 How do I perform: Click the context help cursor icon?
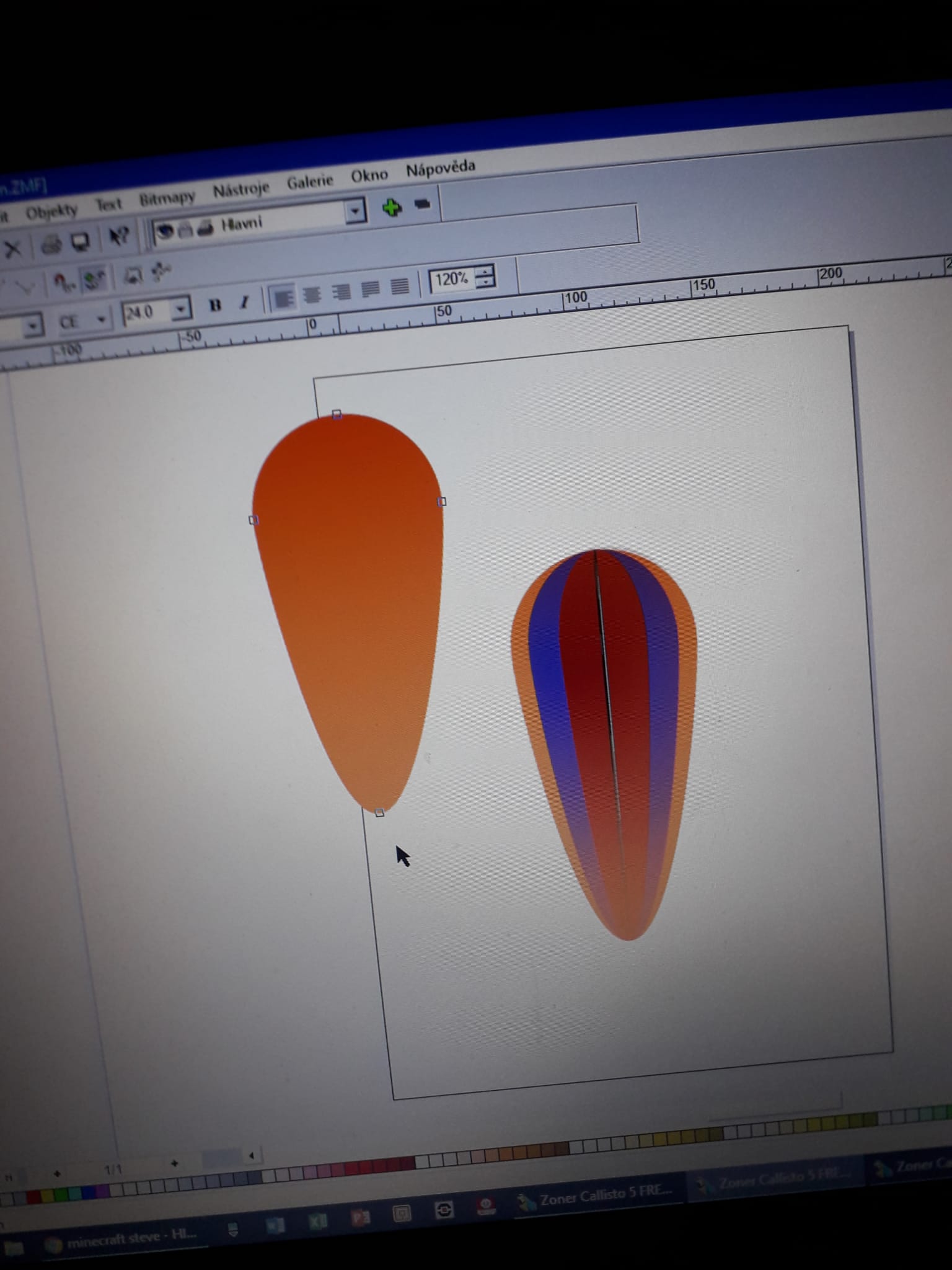(118, 236)
